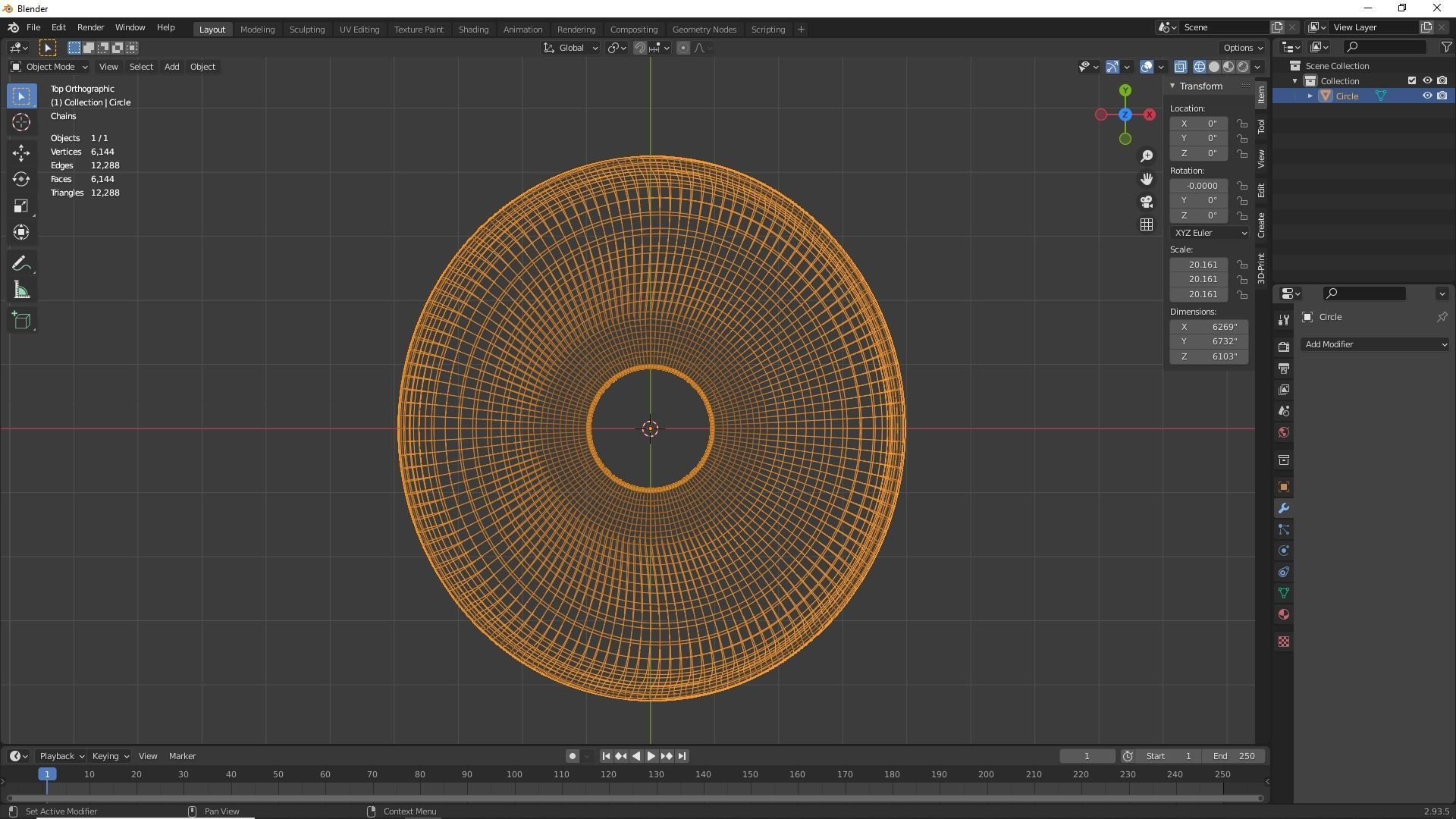Toggle camera view in viewport
The width and height of the screenshot is (1456, 819).
[x=1147, y=202]
